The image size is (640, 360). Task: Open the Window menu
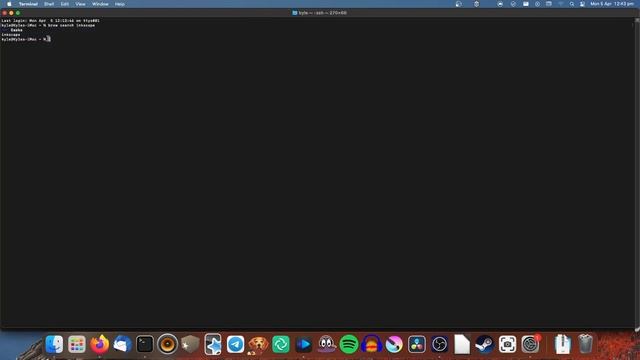pos(100,4)
